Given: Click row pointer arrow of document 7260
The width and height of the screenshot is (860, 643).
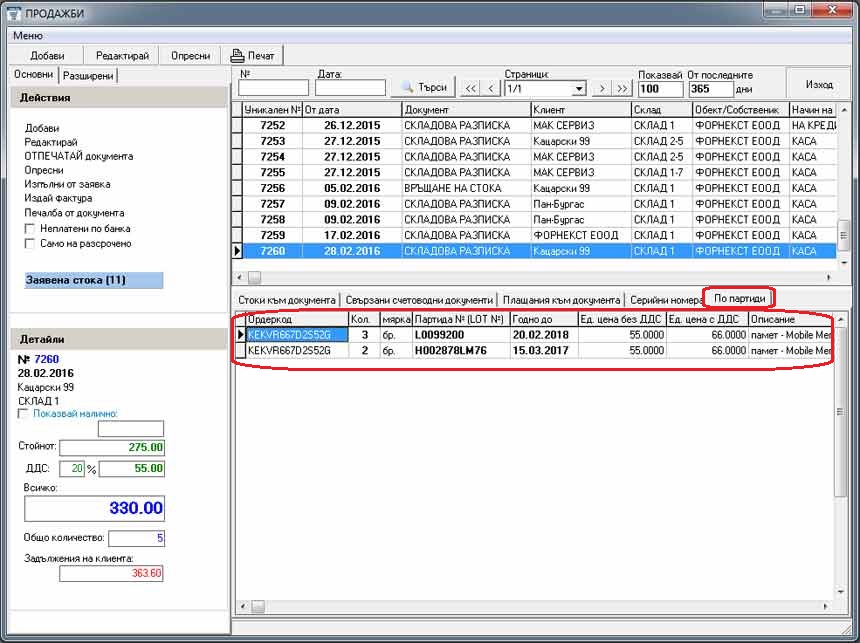Looking at the screenshot, I should click(237, 251).
